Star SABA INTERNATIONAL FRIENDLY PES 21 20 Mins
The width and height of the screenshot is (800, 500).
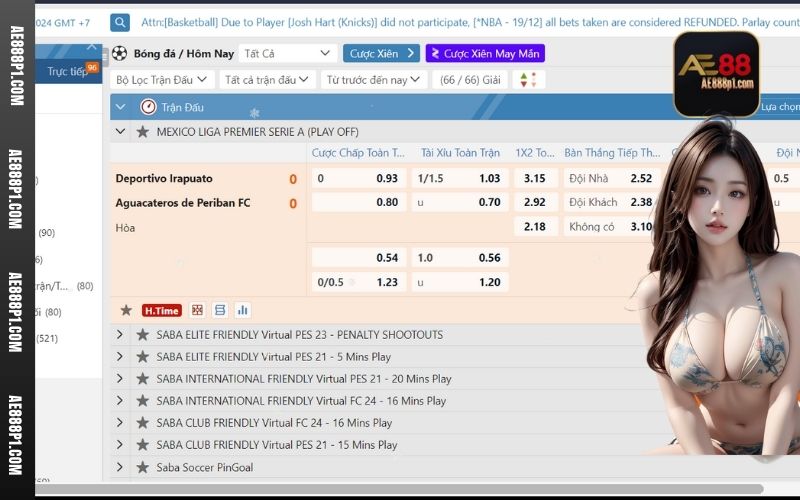pos(142,379)
